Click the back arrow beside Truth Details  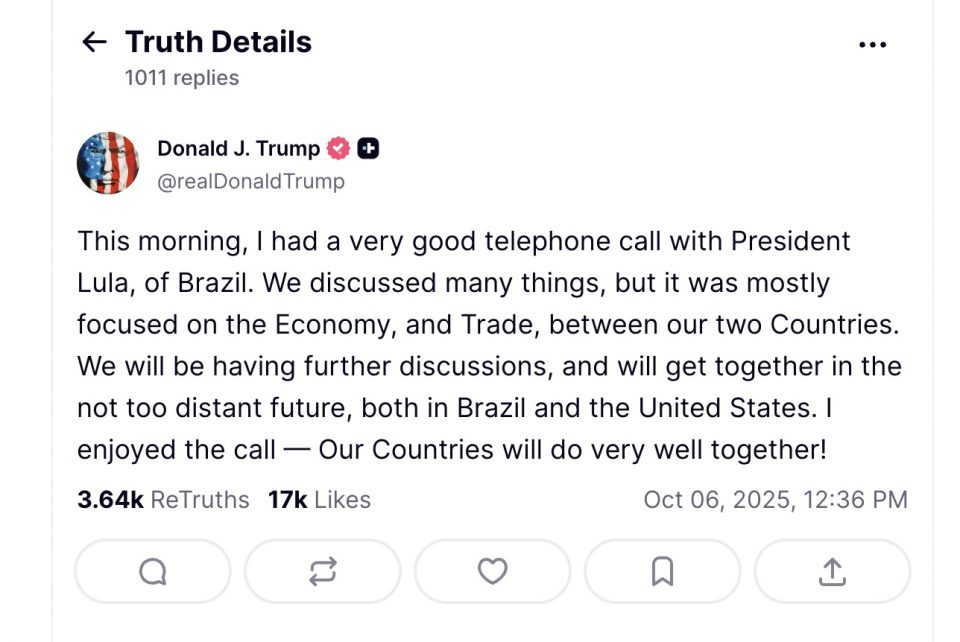point(94,42)
